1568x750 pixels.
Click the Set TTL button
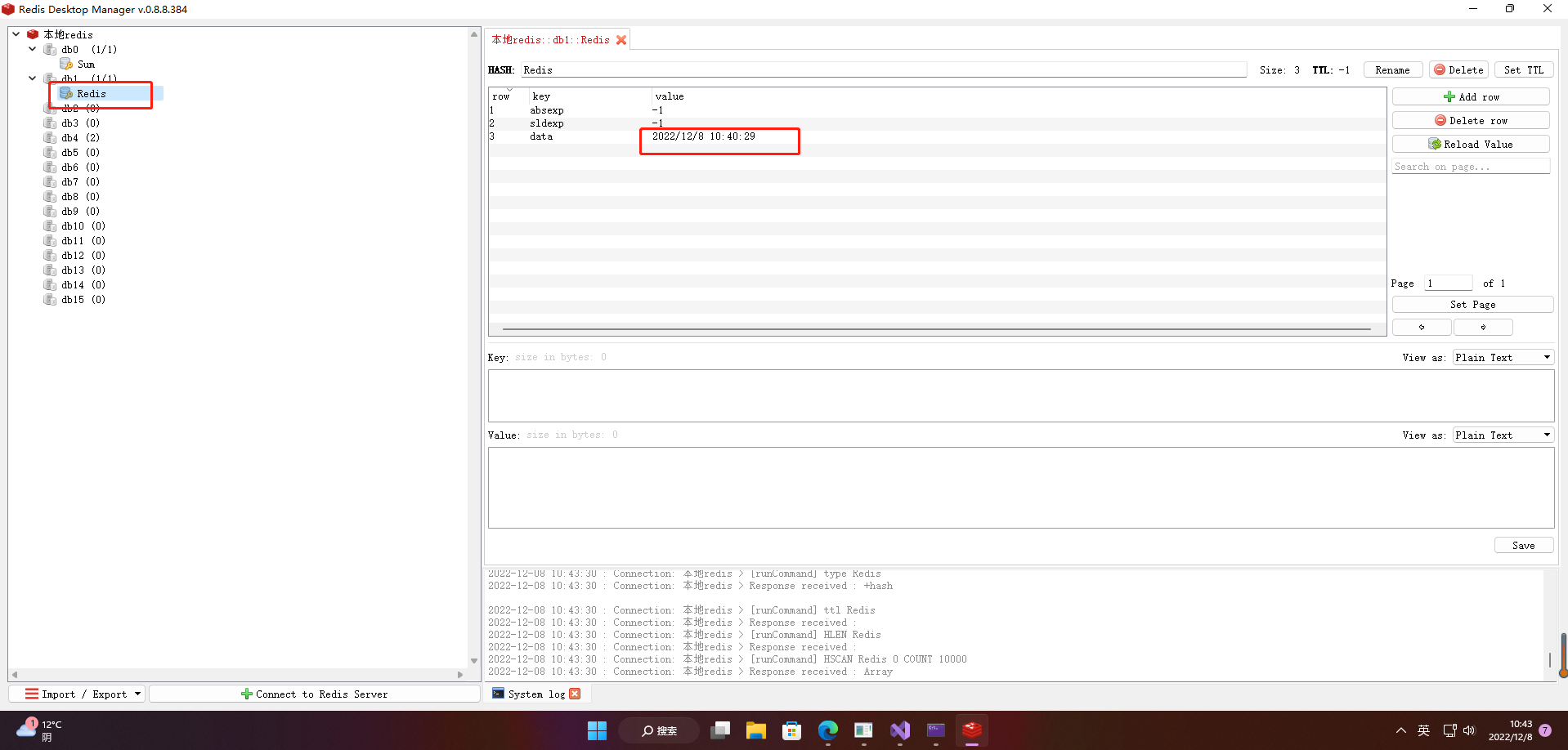pos(1523,70)
